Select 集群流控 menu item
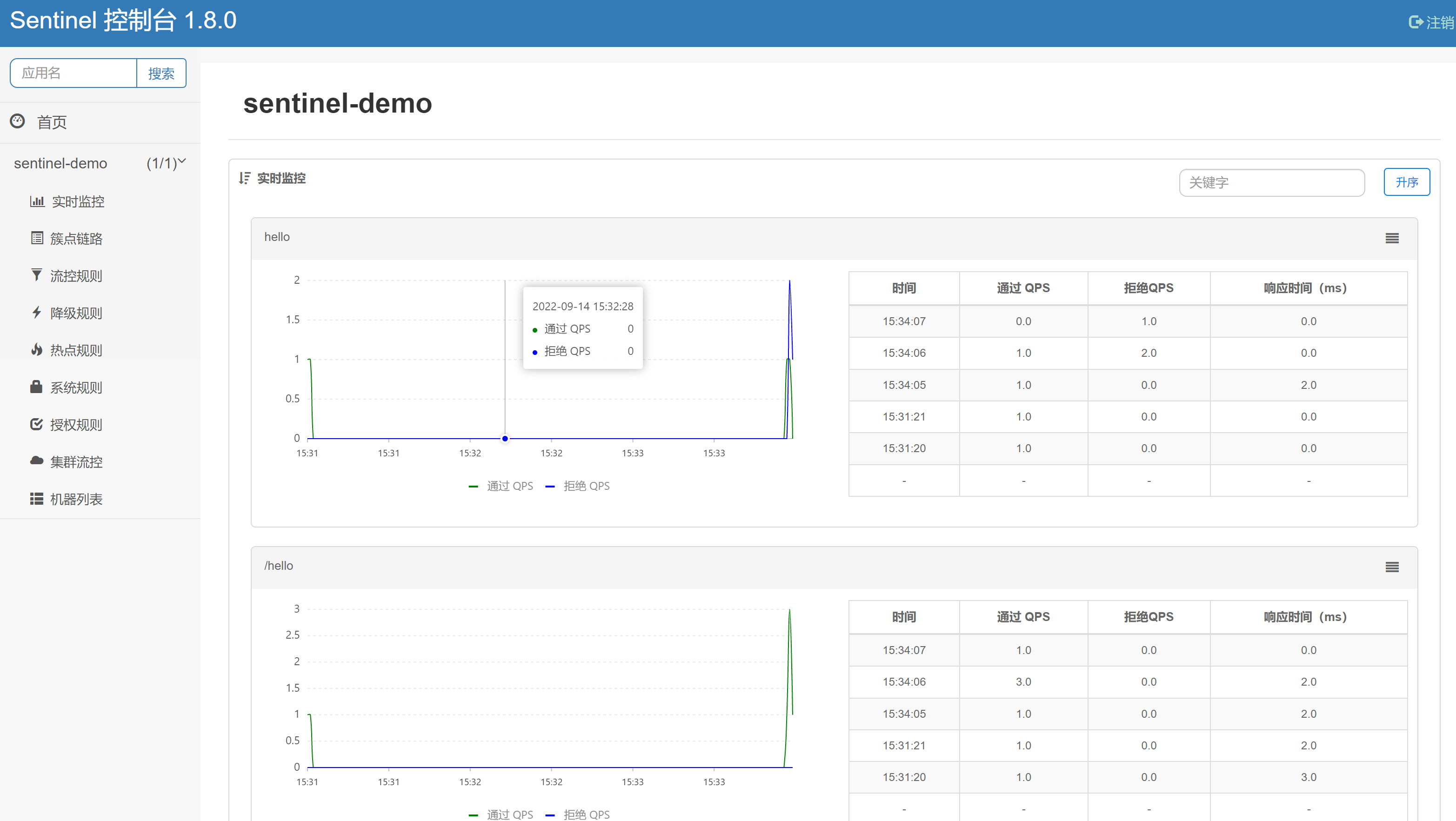The width and height of the screenshot is (1456, 821). (76, 462)
